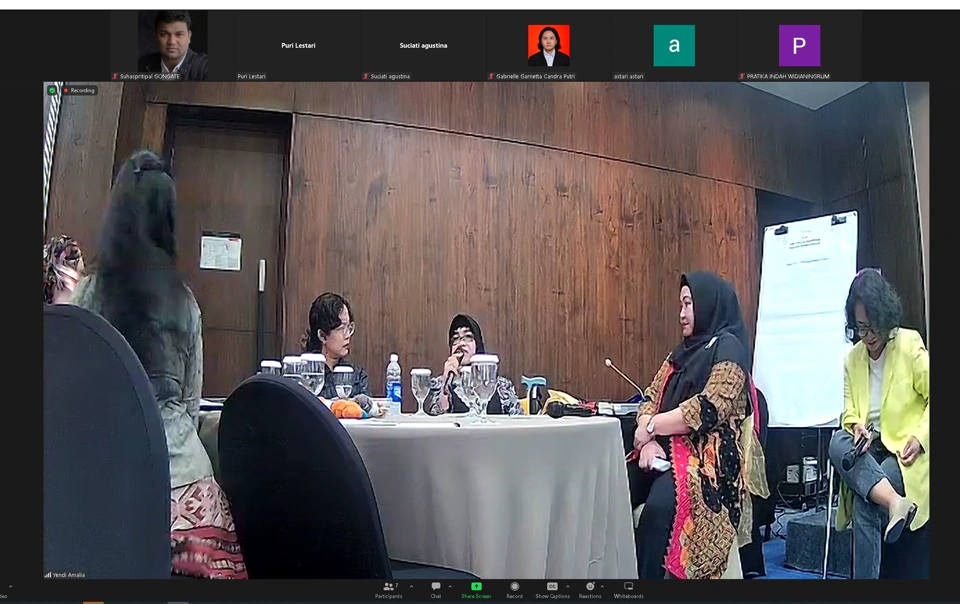Open the Reactions menu
960x604 pixels.
coord(590,589)
